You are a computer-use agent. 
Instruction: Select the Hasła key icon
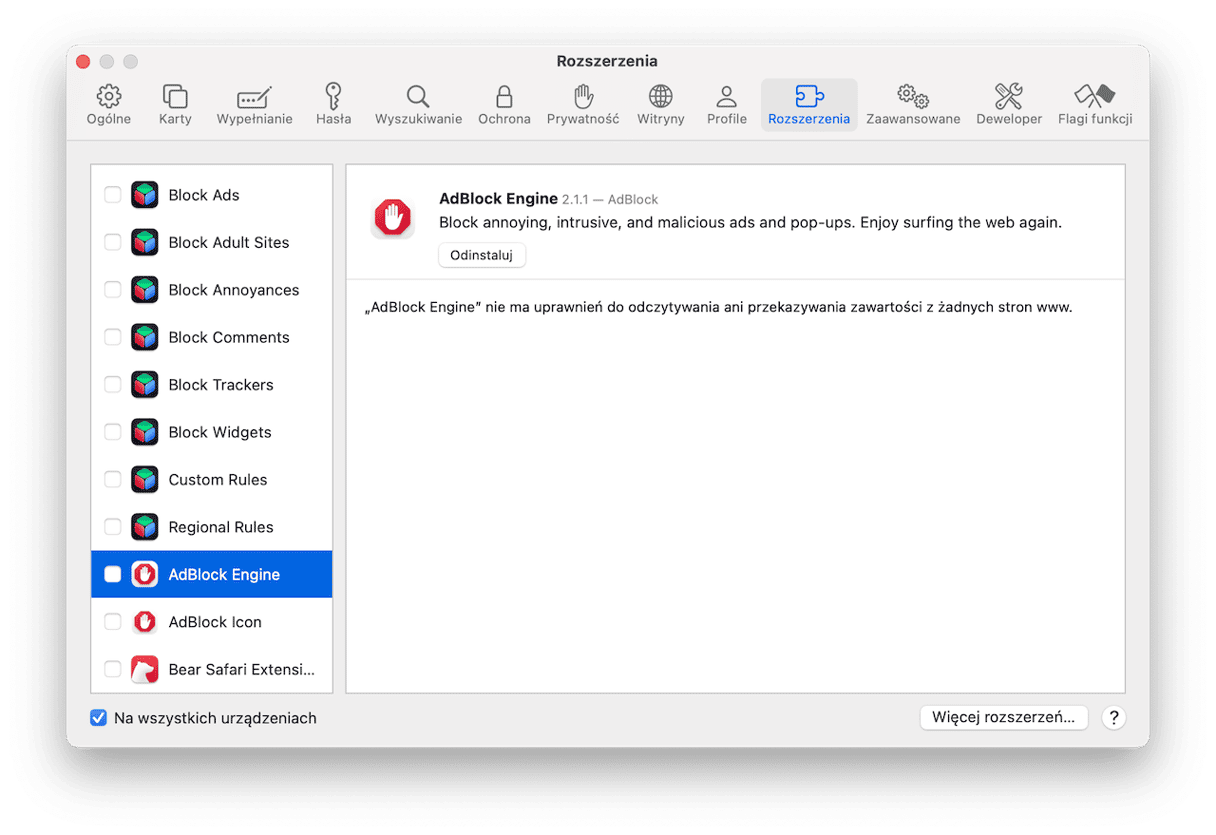pos(333,97)
